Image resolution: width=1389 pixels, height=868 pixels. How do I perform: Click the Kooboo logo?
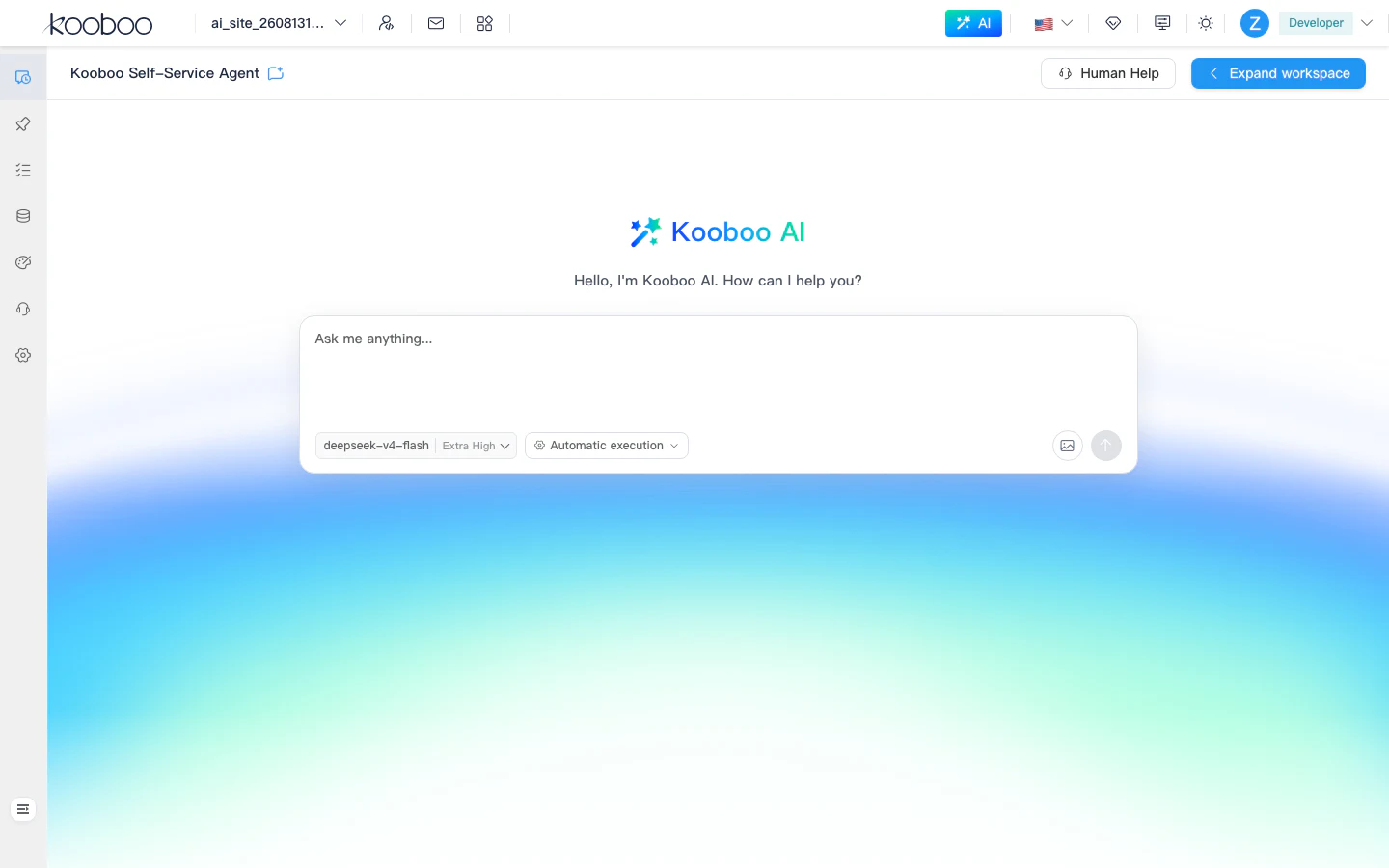pos(99,23)
